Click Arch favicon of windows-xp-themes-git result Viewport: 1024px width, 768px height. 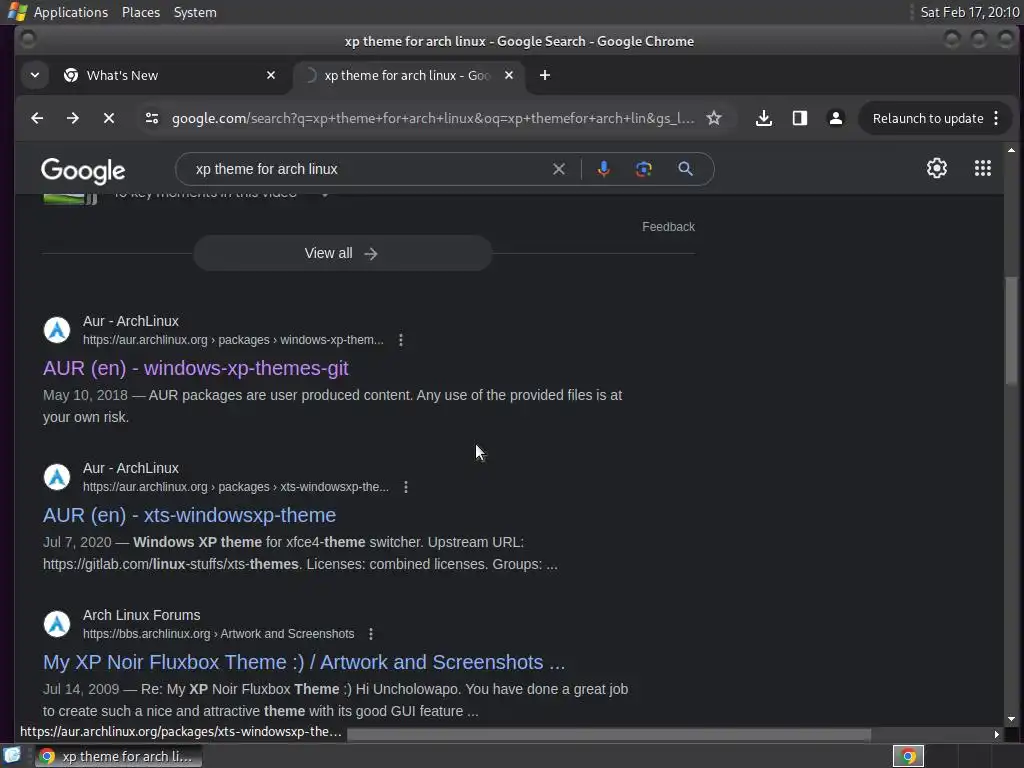[x=57, y=330]
